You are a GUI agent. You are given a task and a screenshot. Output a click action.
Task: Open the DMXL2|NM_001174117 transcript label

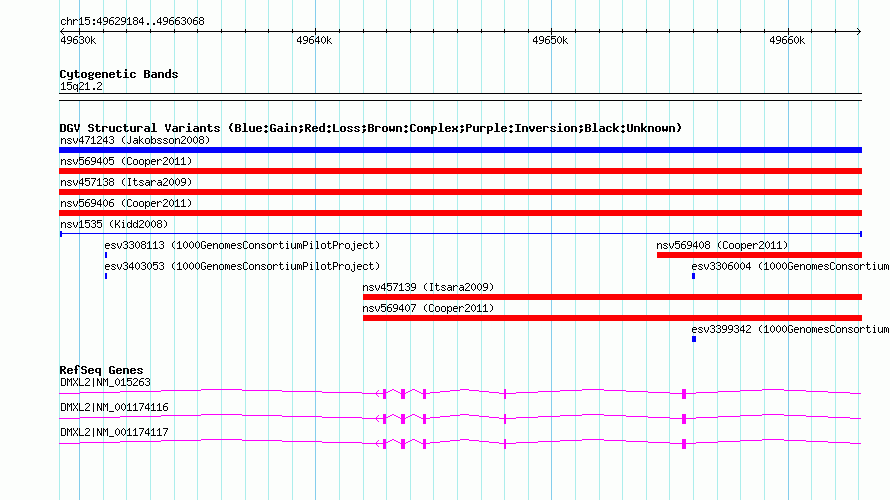coord(114,432)
